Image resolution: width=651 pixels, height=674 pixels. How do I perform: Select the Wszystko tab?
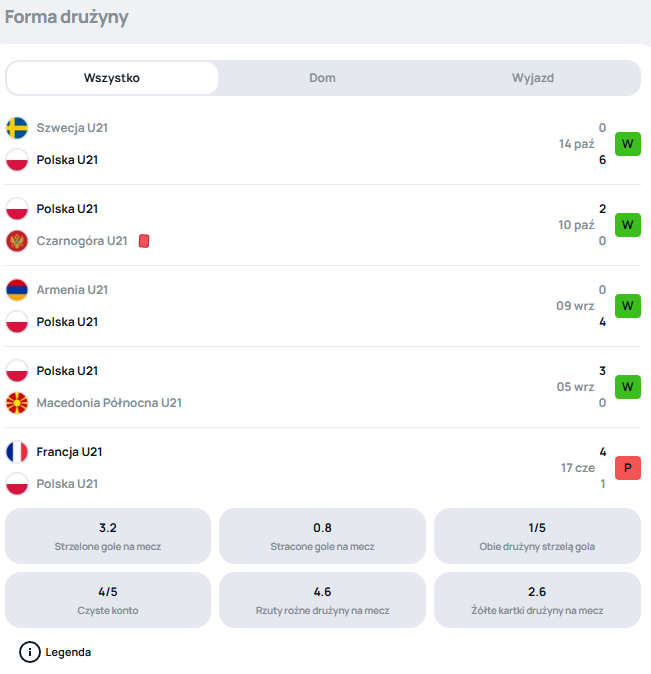pyautogui.click(x=112, y=78)
